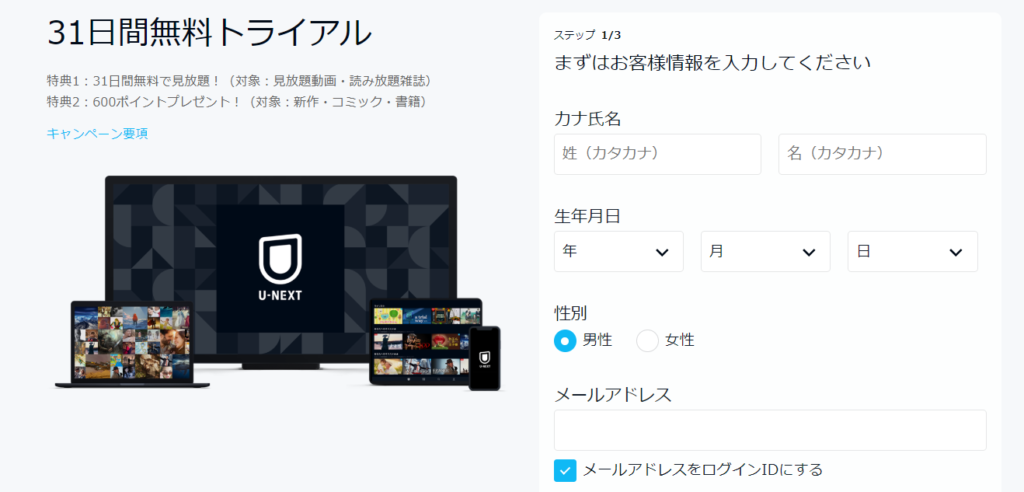Choose the 女性 radio button
Screen dimensions: 1024x492
(x=648, y=341)
